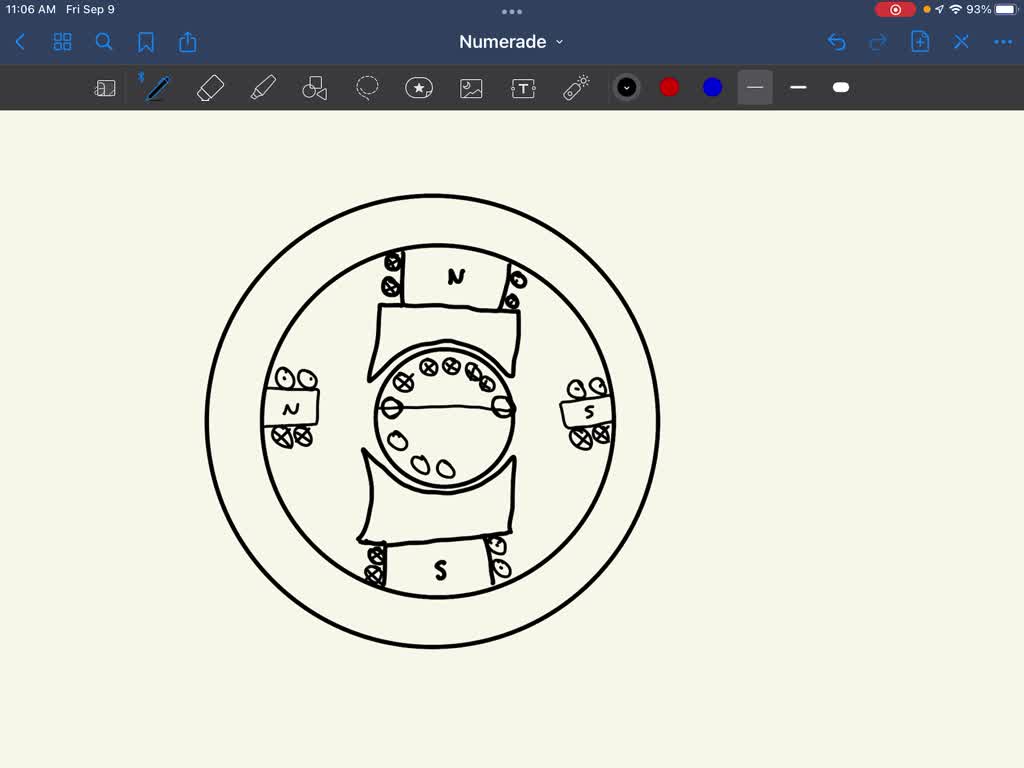Image resolution: width=1024 pixels, height=768 pixels.
Task: Open the Stickers tool
Action: (x=418, y=87)
